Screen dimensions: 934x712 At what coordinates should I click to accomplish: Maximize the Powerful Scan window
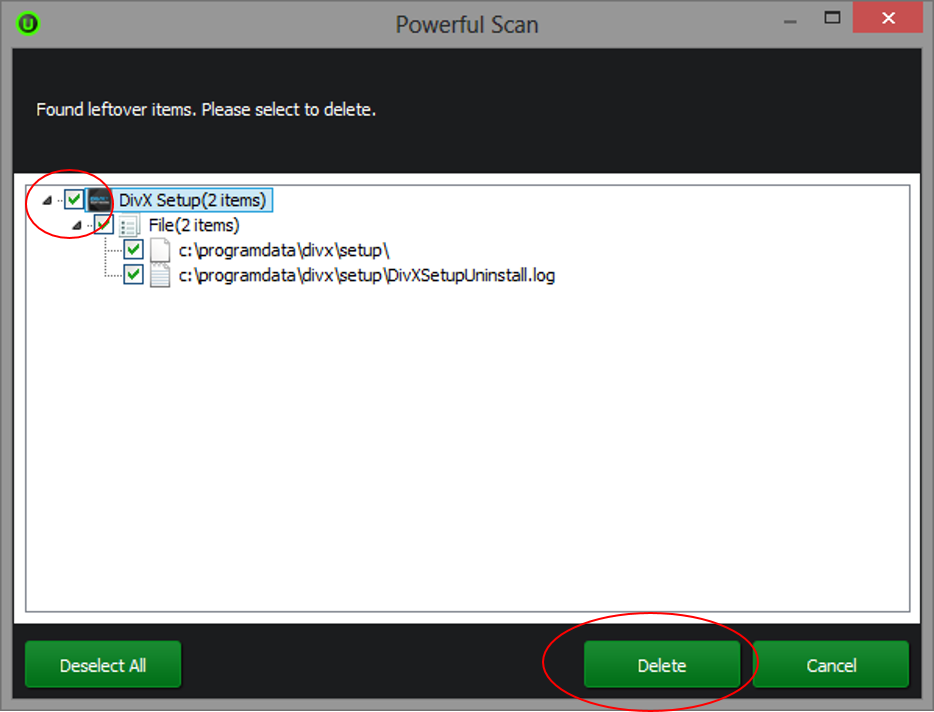[x=832, y=18]
